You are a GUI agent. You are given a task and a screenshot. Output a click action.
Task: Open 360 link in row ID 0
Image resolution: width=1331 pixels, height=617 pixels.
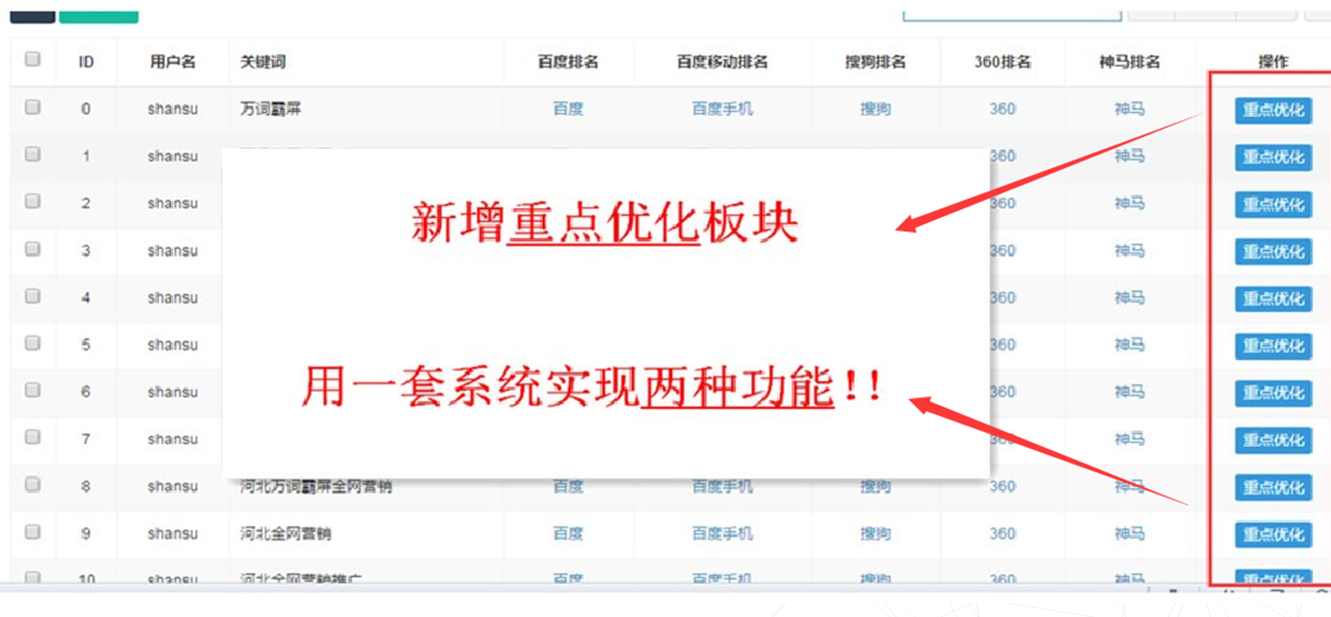pyautogui.click(x=1002, y=109)
